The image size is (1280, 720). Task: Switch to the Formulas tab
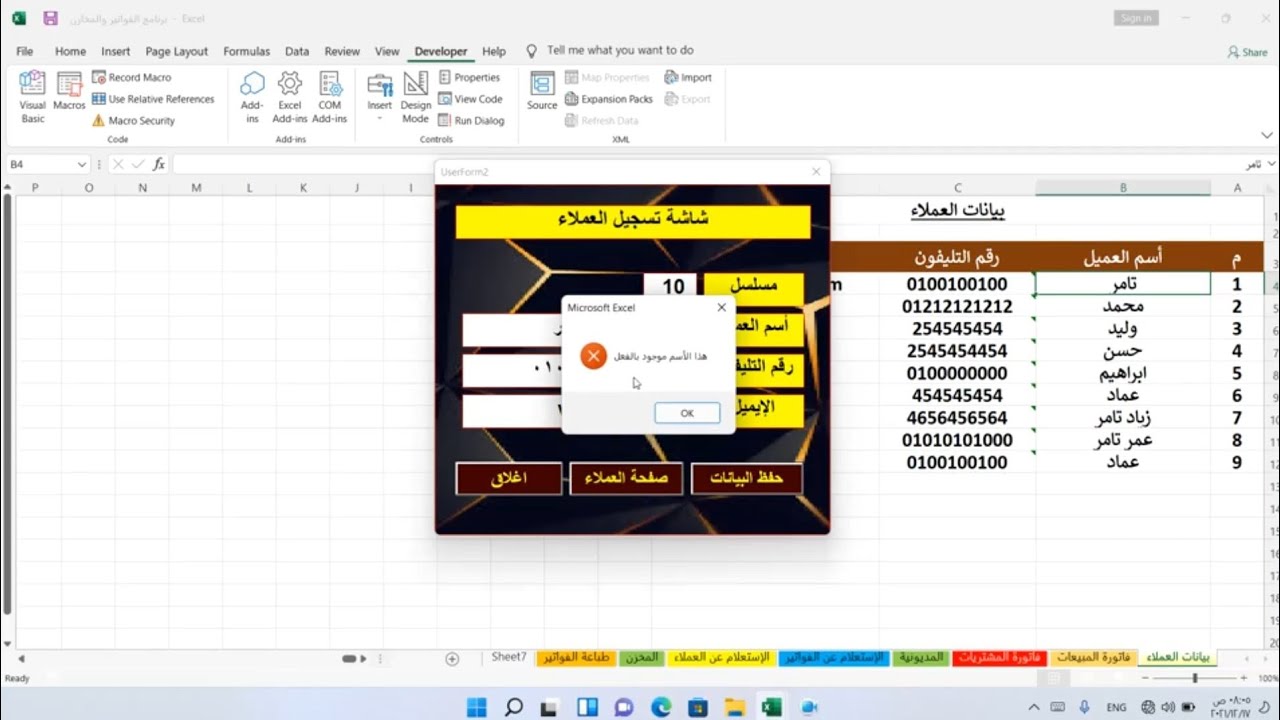click(247, 51)
